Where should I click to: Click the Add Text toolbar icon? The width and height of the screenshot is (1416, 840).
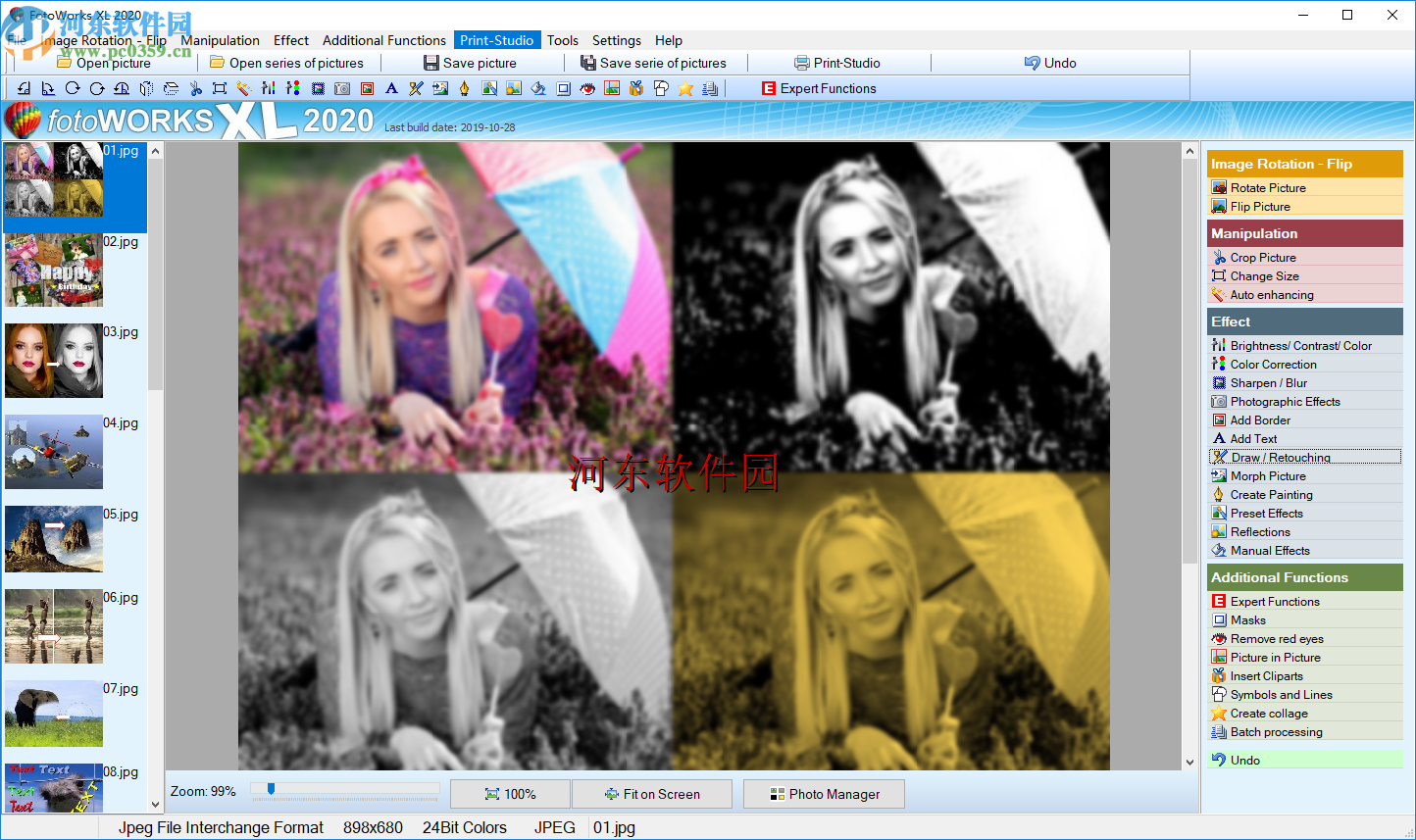coord(389,88)
